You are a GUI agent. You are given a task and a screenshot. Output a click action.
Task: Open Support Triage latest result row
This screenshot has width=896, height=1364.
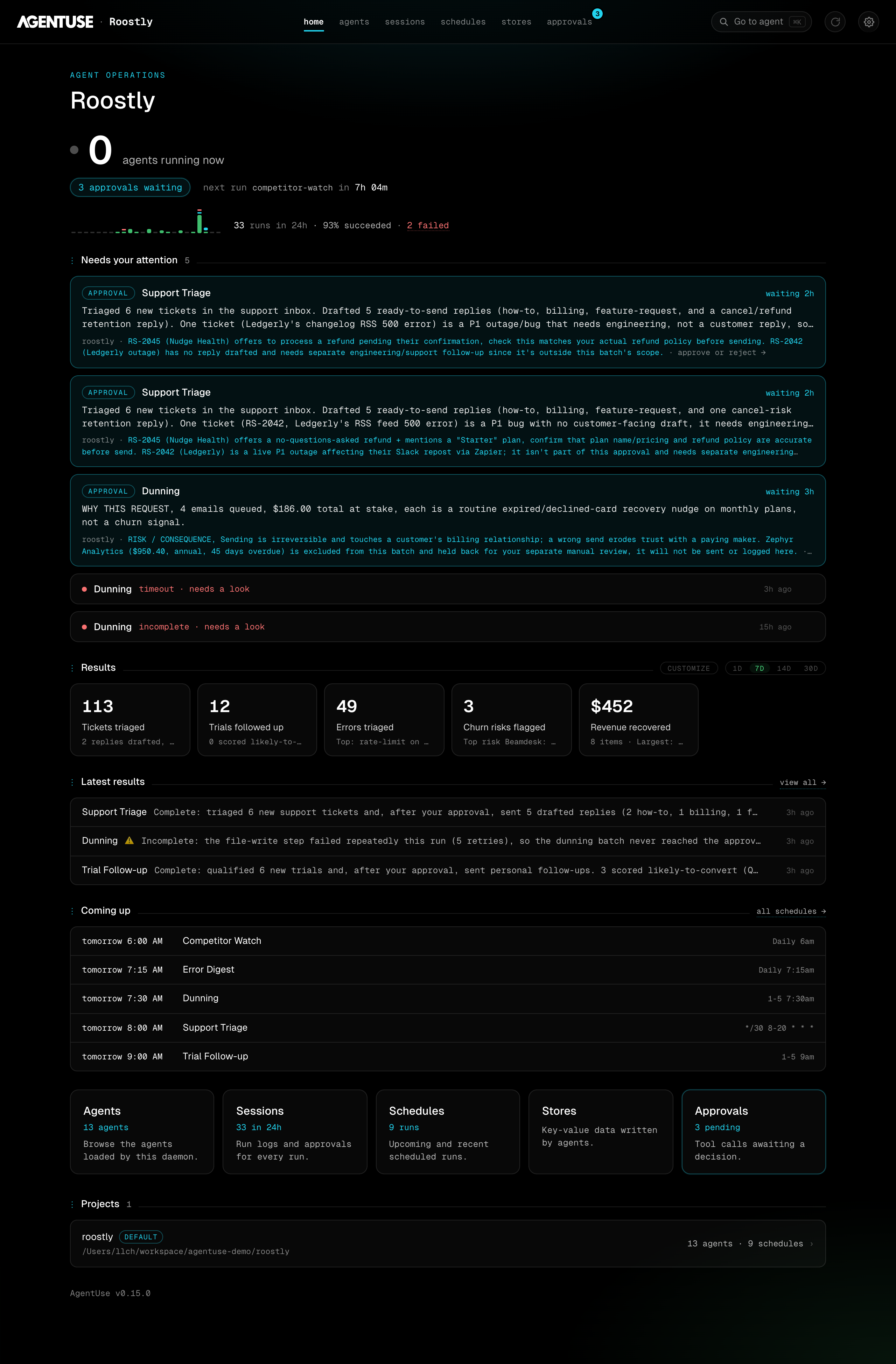click(x=447, y=812)
